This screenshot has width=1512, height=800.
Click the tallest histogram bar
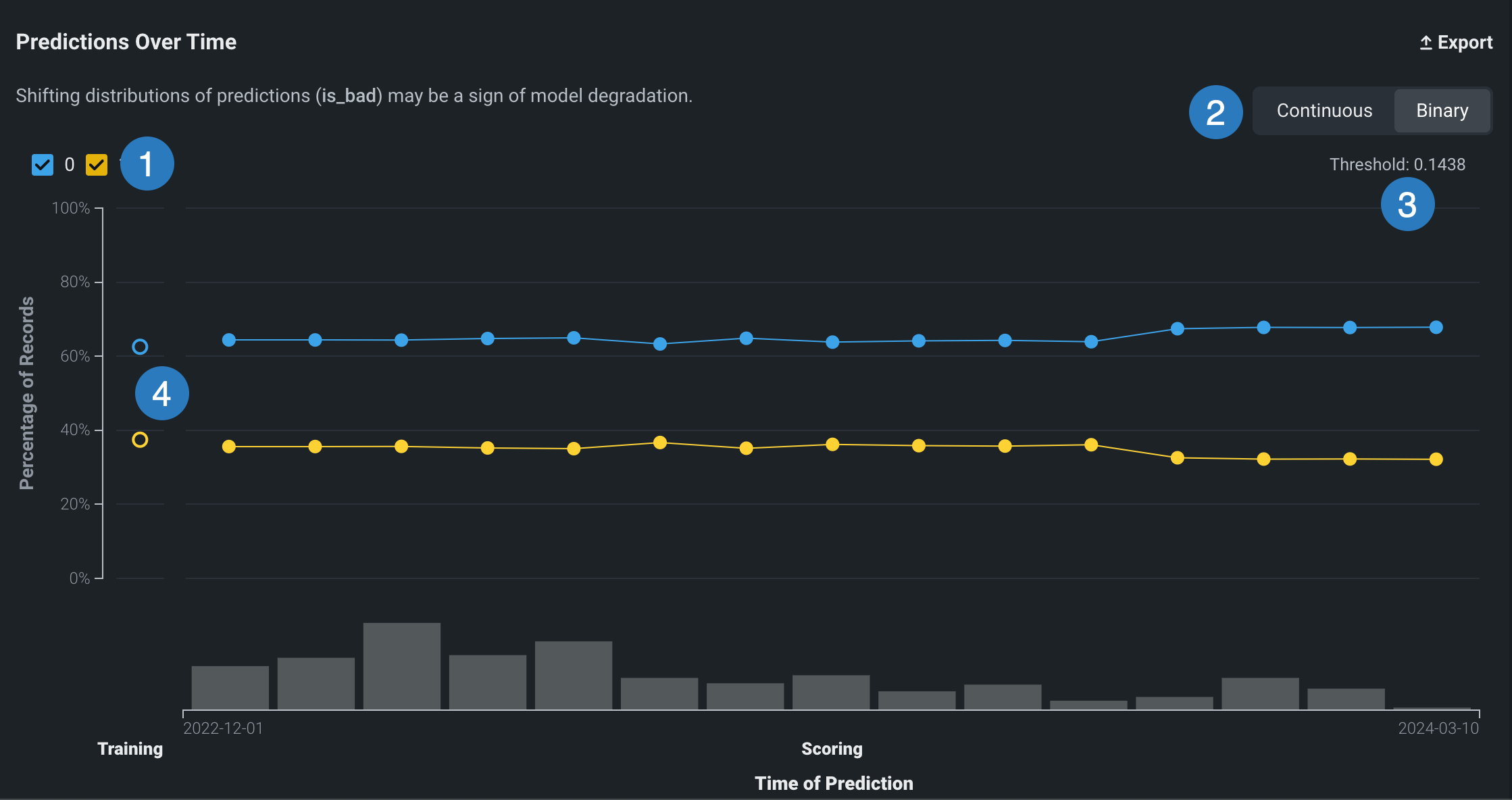[x=401, y=666]
